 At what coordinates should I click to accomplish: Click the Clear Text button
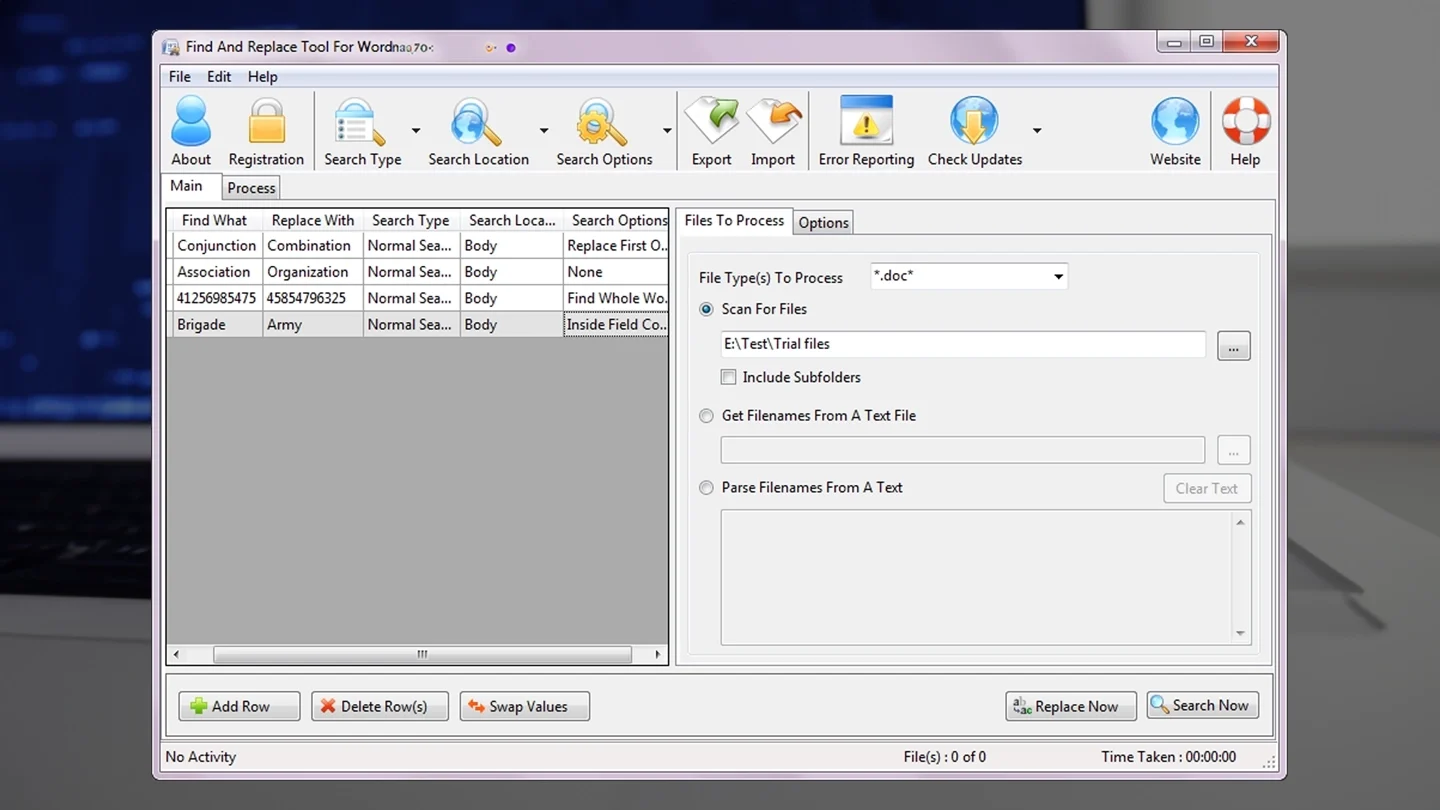tap(1207, 488)
